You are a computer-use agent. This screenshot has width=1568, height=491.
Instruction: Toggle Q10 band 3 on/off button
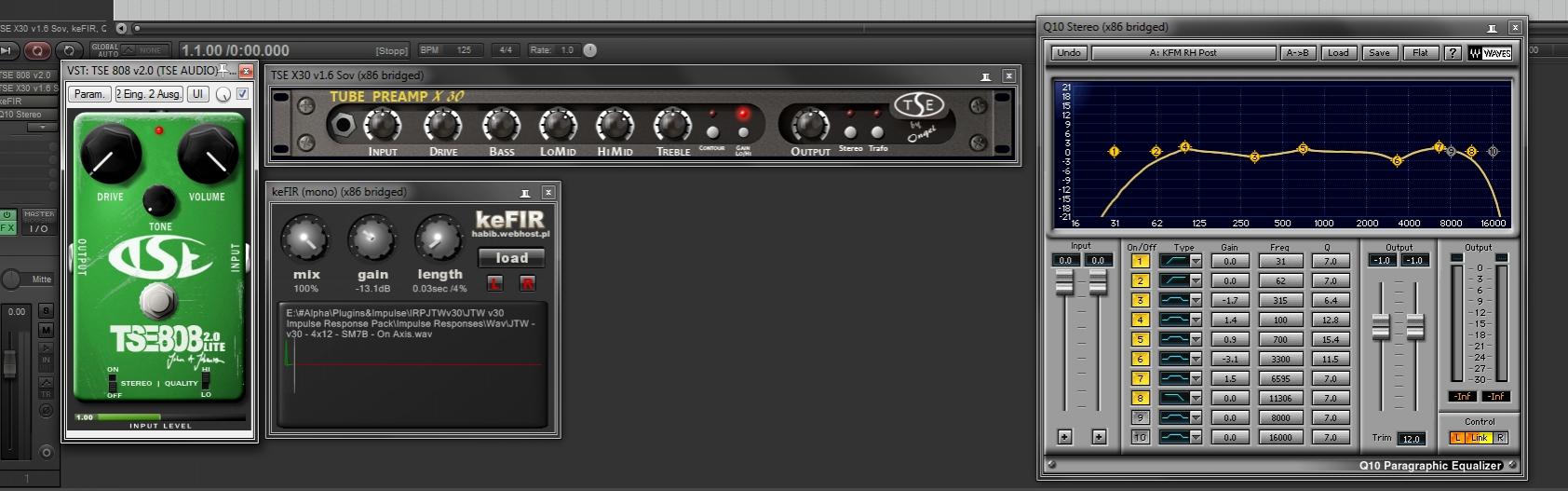pos(1140,301)
